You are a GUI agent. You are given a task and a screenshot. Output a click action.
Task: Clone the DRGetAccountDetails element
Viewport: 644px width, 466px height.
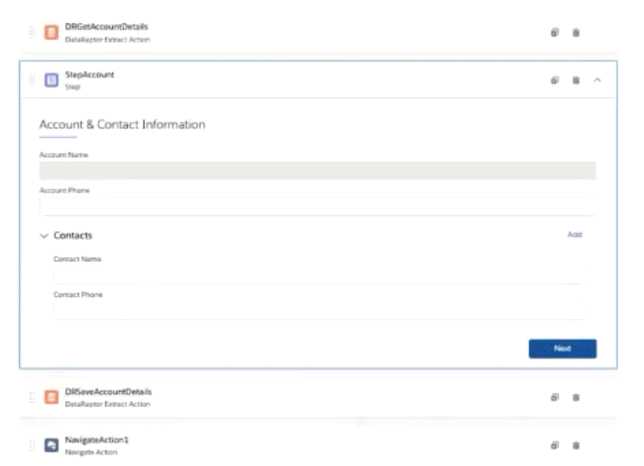(x=555, y=32)
